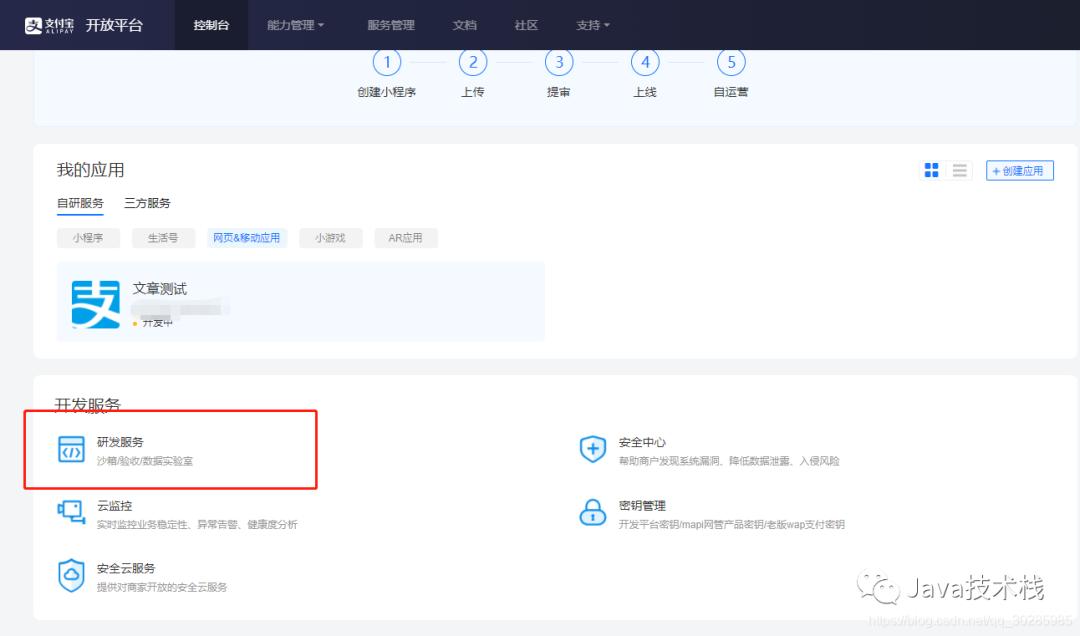1080x636 pixels.
Task: Switch to list view layout
Action: click(959, 170)
